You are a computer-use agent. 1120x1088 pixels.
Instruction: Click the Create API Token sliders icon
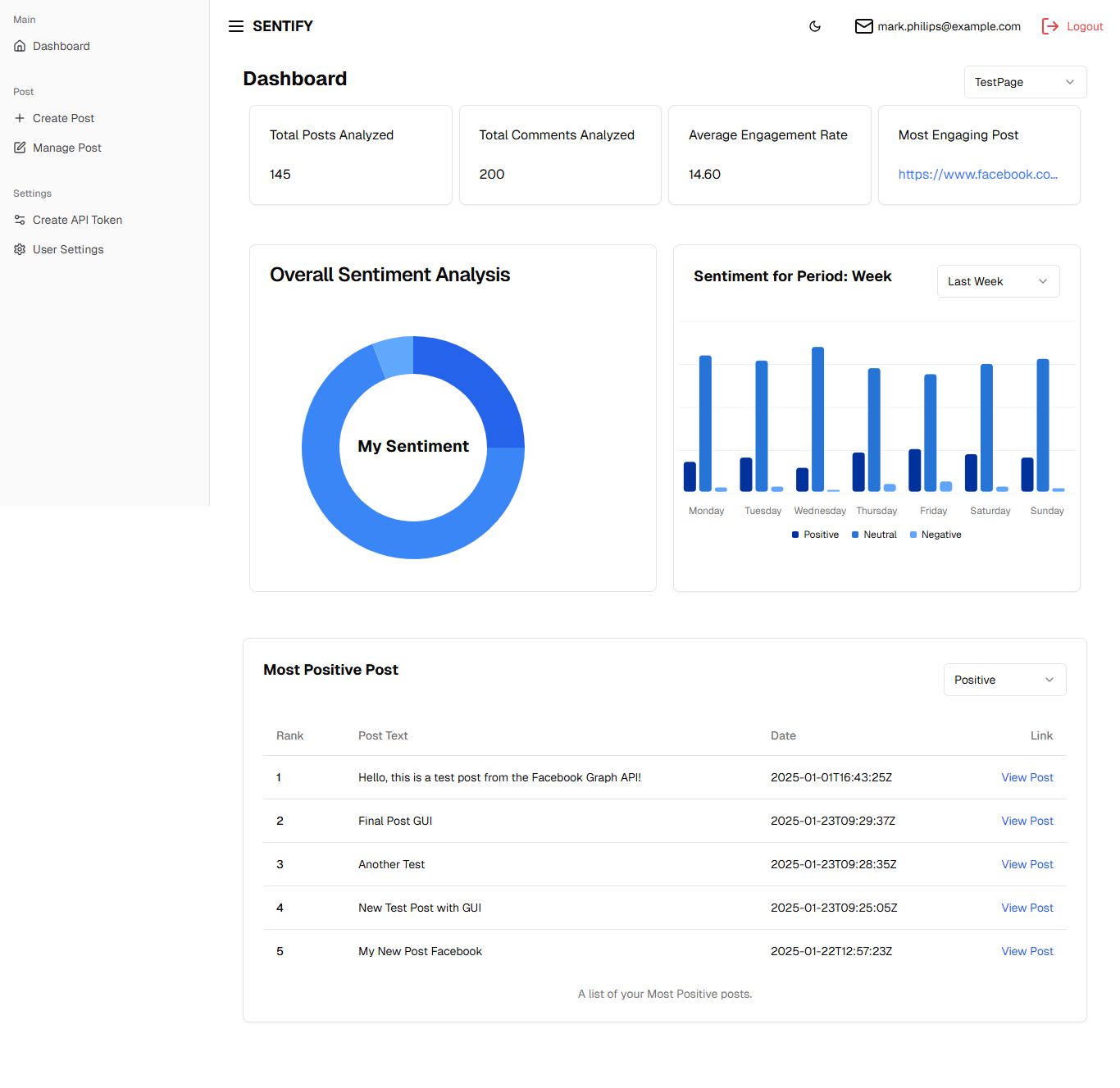click(x=20, y=220)
